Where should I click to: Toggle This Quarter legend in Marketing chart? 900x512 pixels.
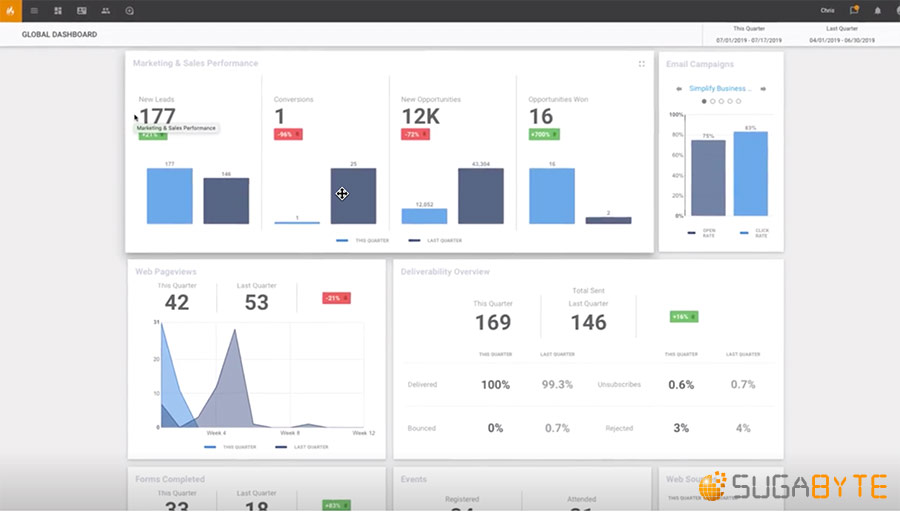363,241
